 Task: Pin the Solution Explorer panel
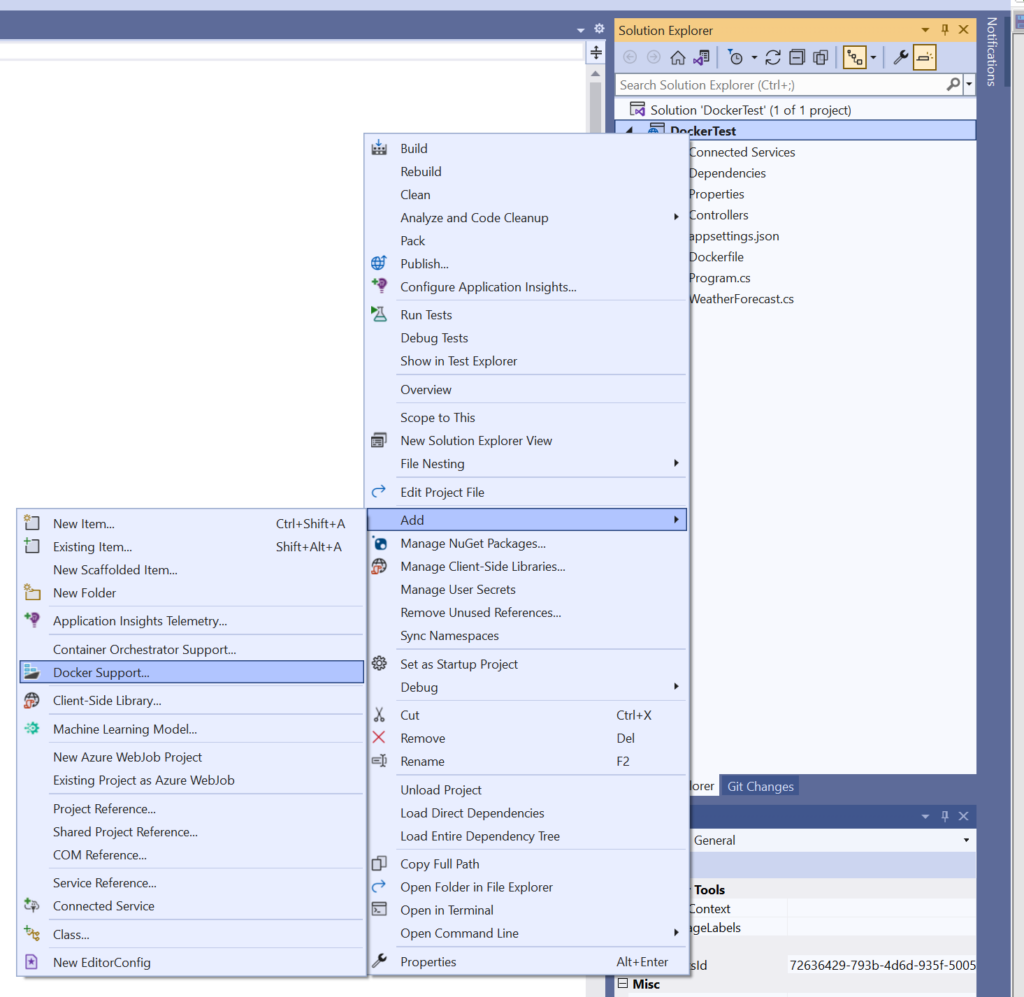tap(945, 30)
